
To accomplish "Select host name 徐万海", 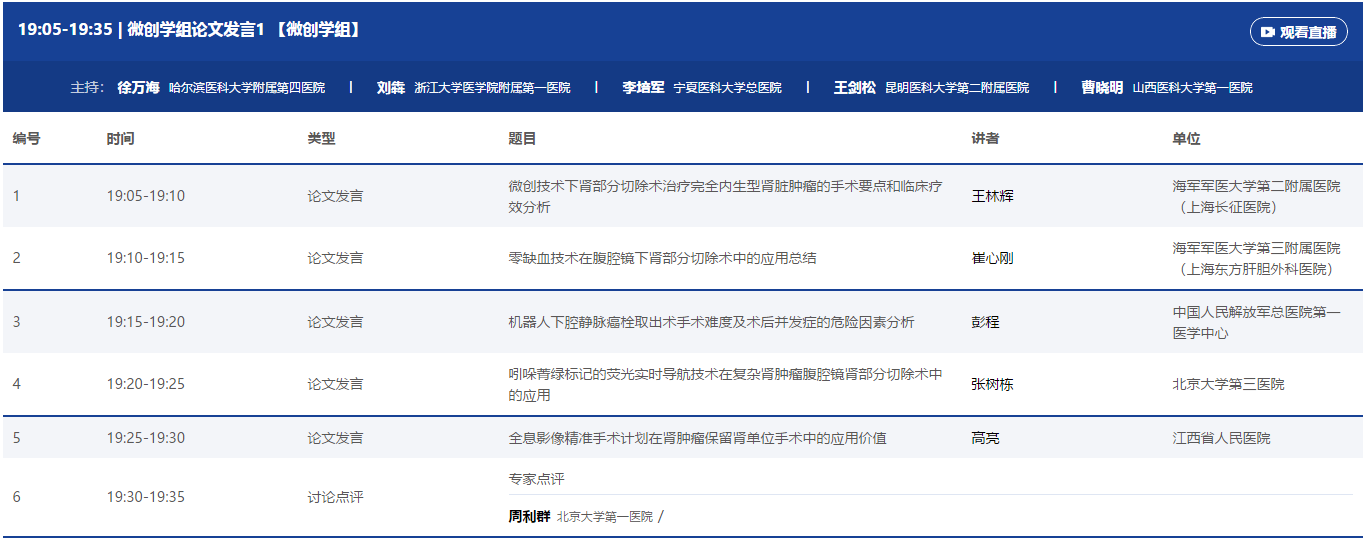I will pyautogui.click(x=138, y=88).
